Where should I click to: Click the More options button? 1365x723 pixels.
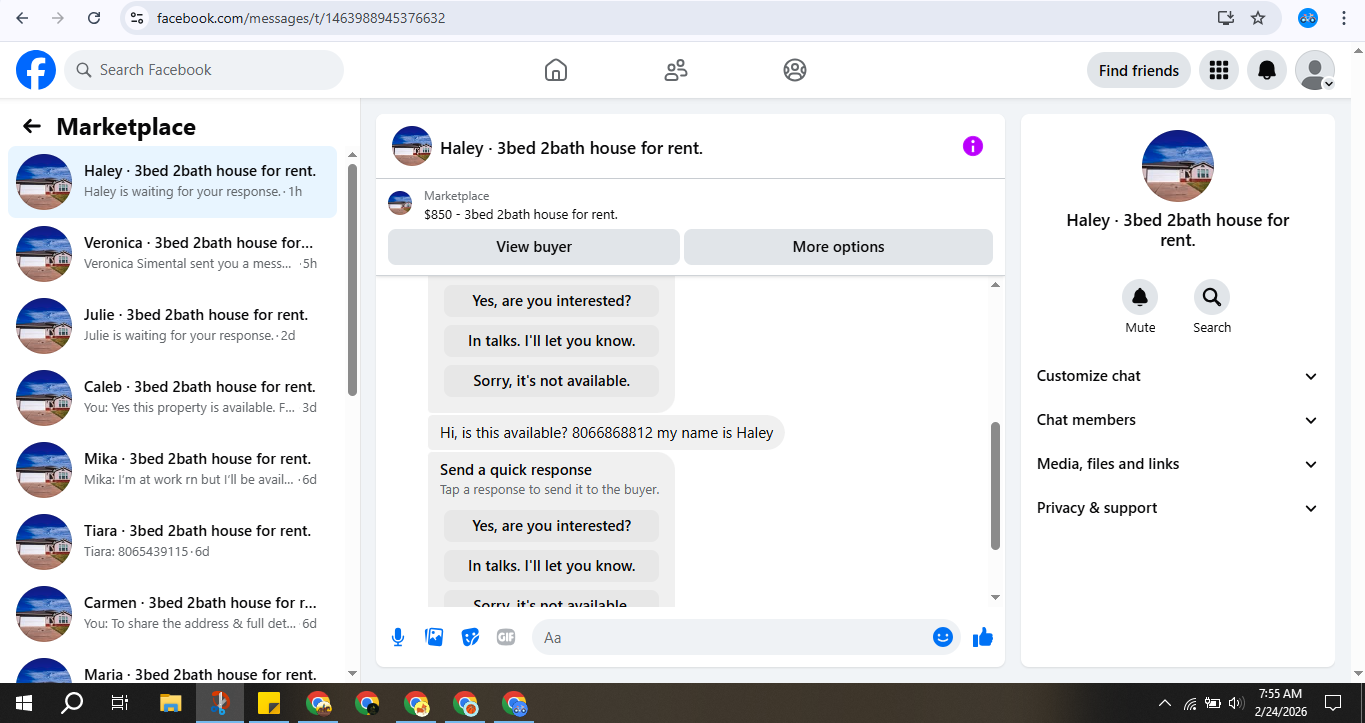[838, 247]
